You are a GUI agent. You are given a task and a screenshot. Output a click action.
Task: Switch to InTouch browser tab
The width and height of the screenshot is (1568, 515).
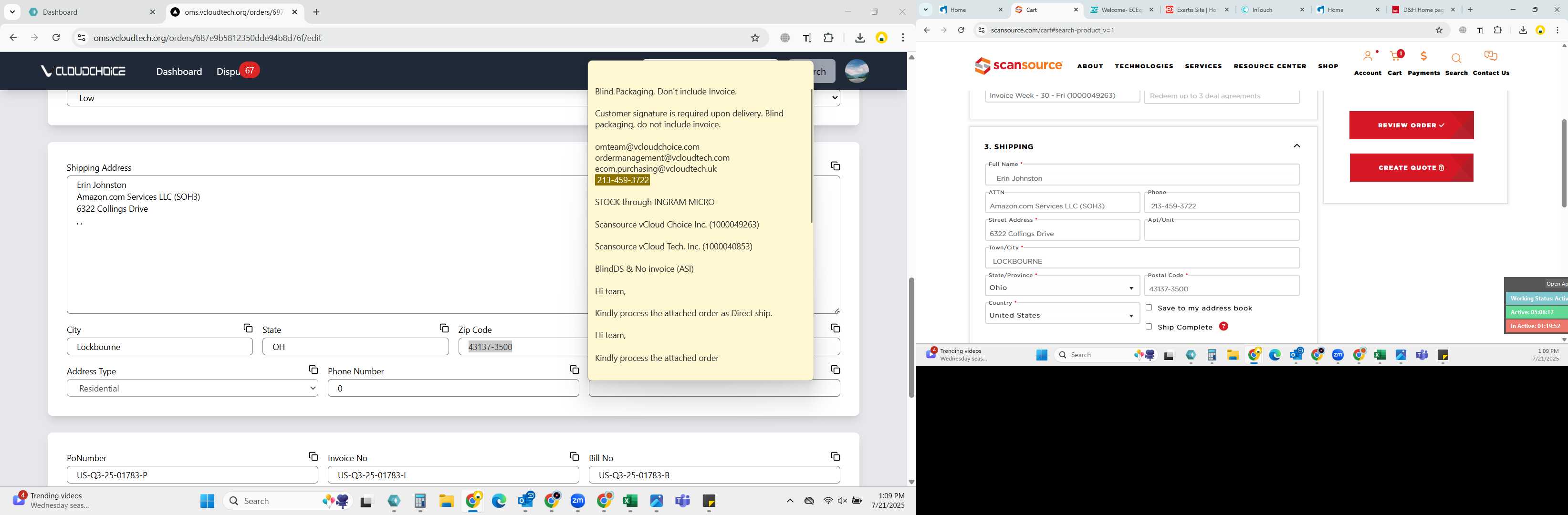(x=1272, y=10)
